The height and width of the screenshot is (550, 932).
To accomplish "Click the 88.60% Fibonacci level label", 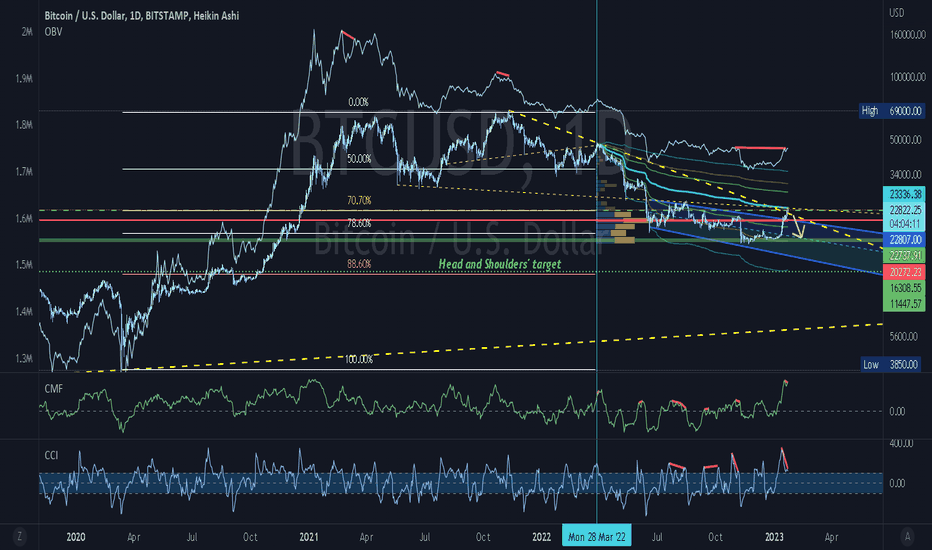I will 359,263.
